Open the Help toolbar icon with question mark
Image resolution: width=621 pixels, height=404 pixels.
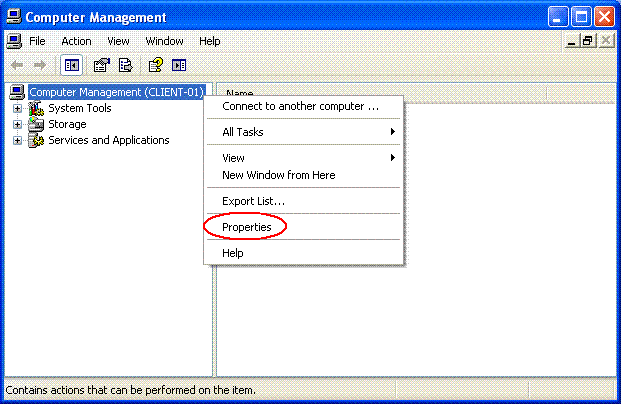click(x=156, y=65)
